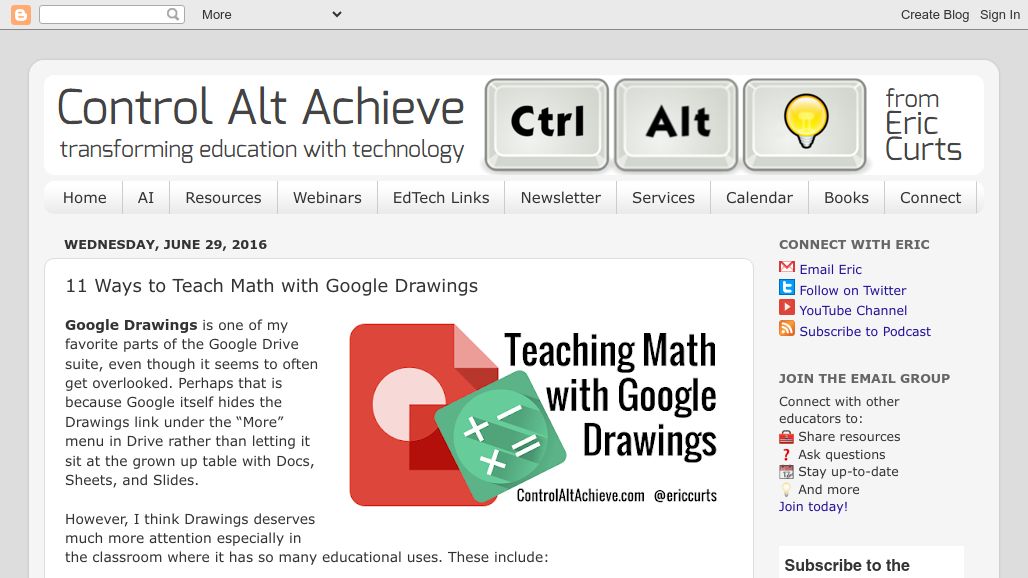Click the transforming education with technology tagline
This screenshot has width=1028, height=578.
(x=262, y=150)
